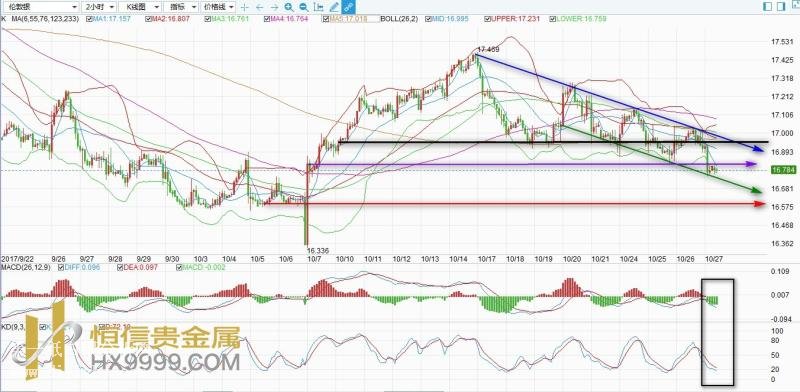
Task: Uncheck the UPPER:17.231 band checkbox
Action: pyautogui.click(x=487, y=19)
